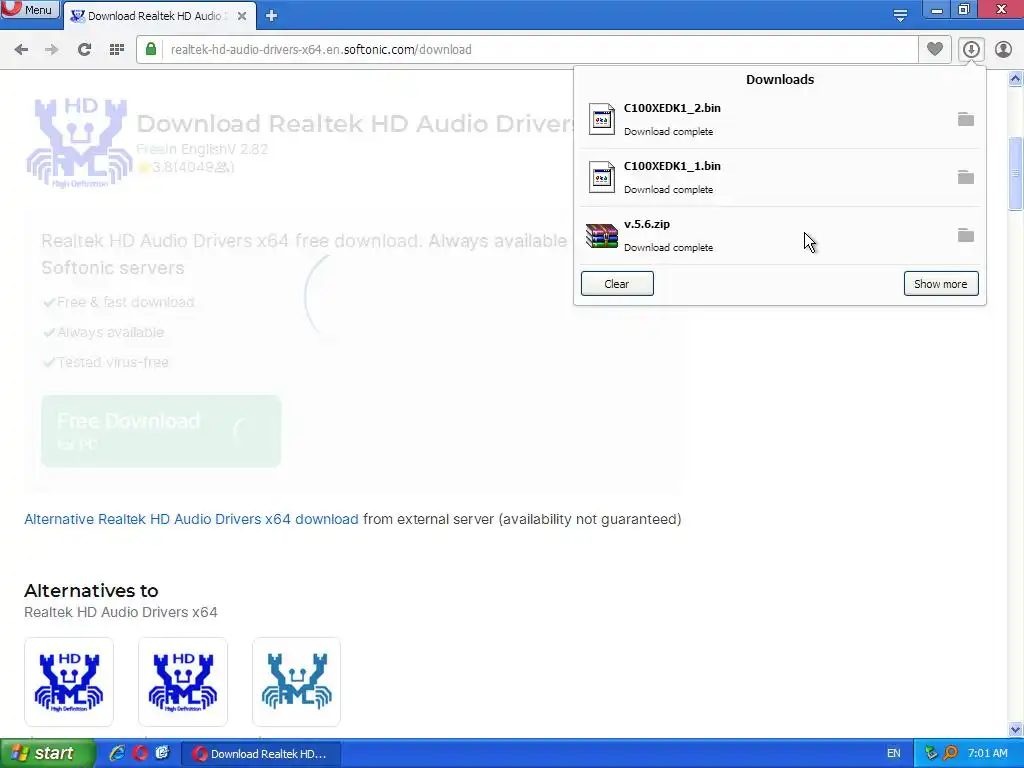This screenshot has width=1024, height=768.
Task: Click page scrollbar up arrow
Action: (1016, 79)
